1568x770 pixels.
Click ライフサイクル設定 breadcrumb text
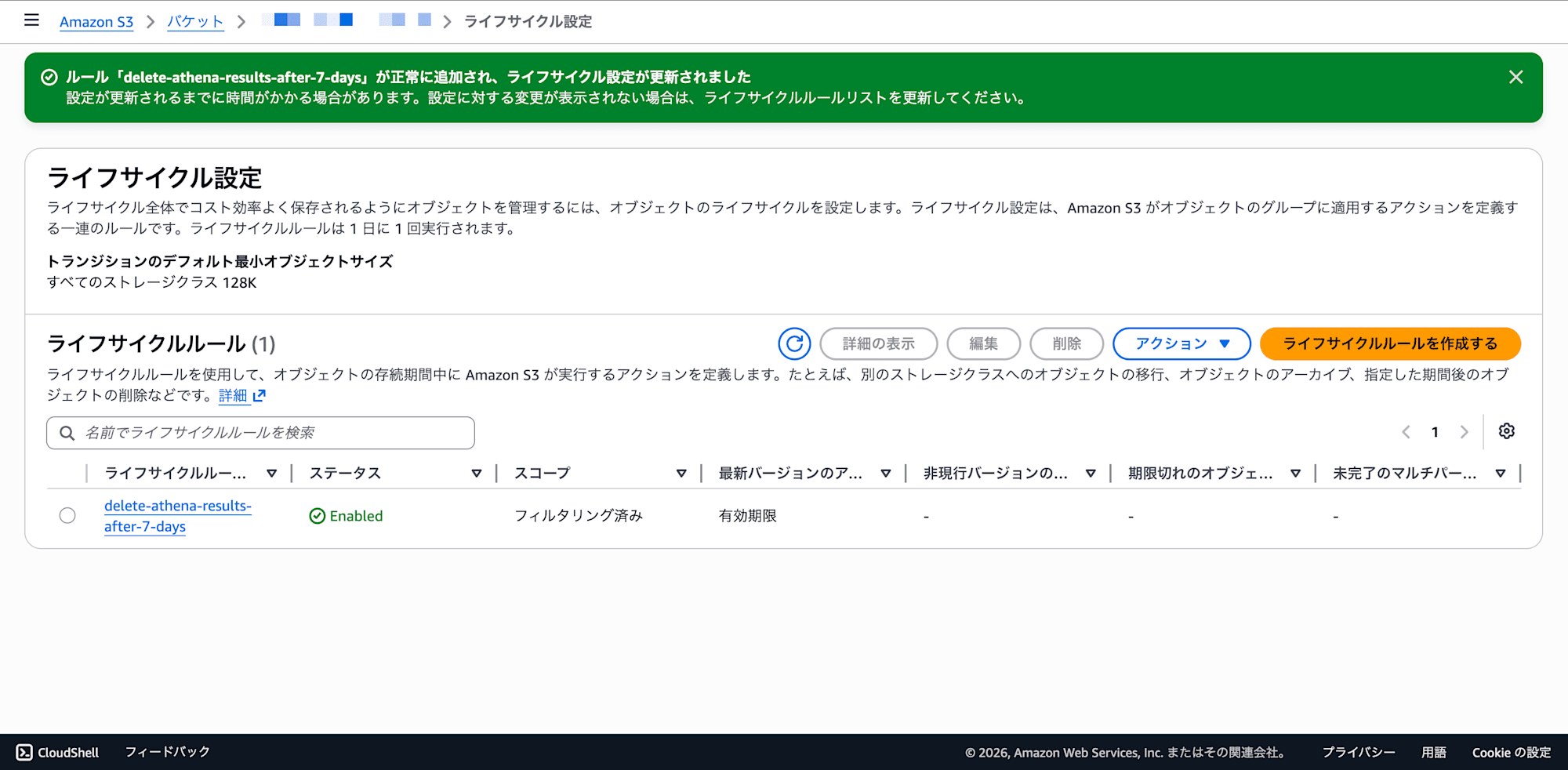[528, 22]
